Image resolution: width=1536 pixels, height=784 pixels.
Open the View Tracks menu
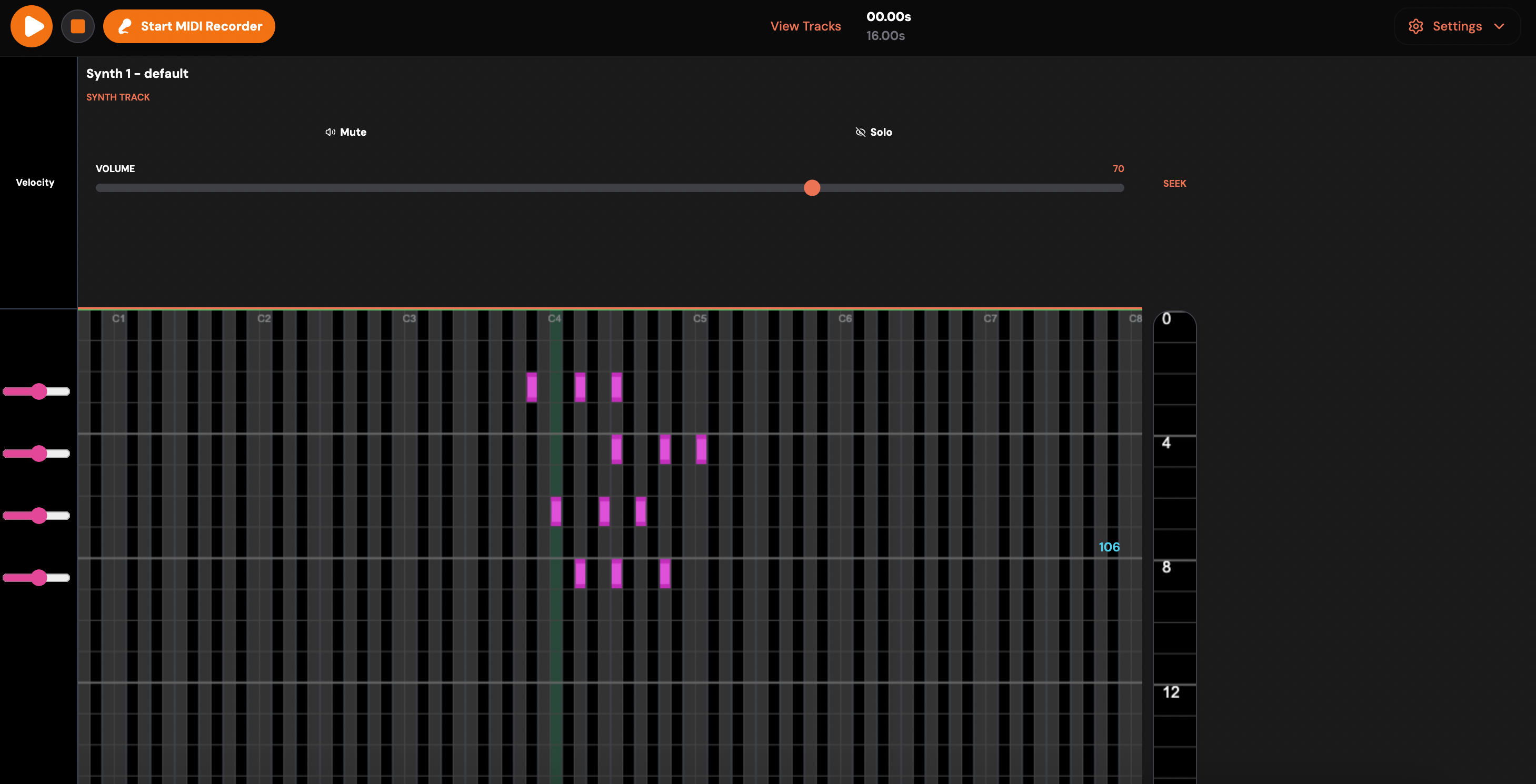coord(805,26)
